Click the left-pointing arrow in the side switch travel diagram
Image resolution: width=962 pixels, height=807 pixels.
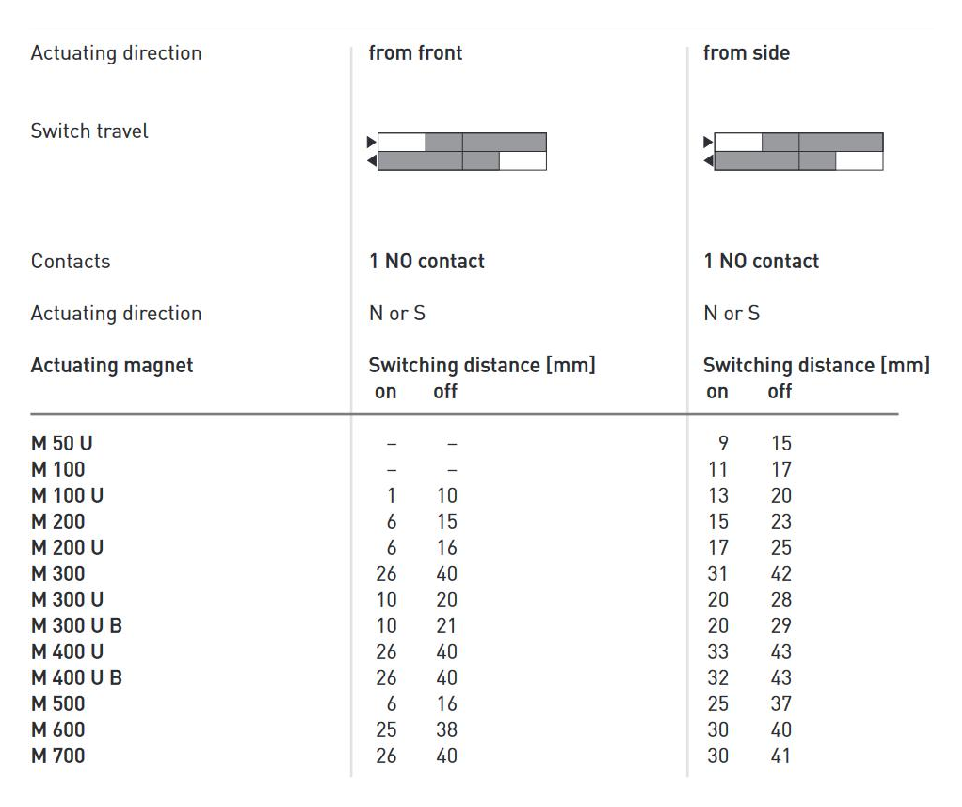pyautogui.click(x=709, y=161)
